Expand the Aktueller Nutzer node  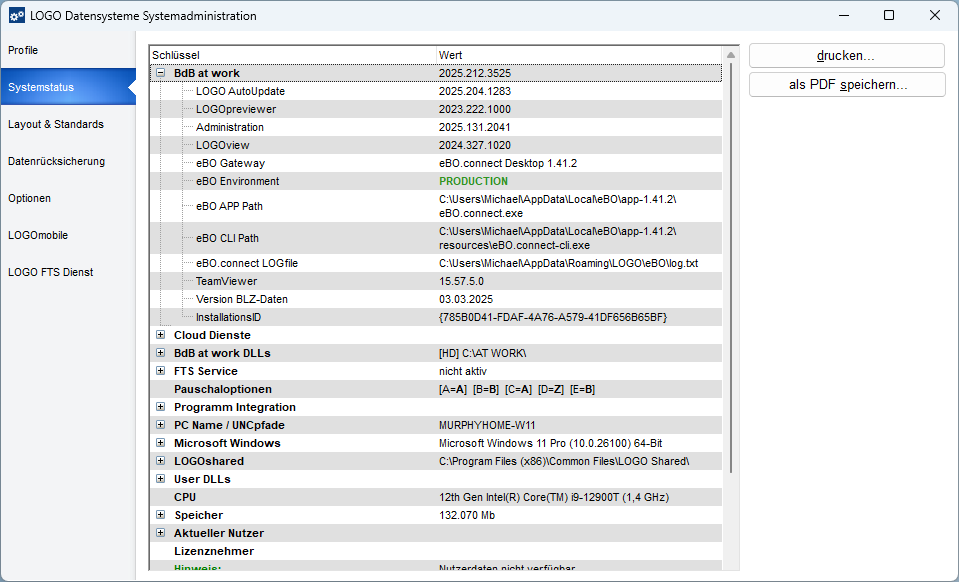pyautogui.click(x=160, y=533)
